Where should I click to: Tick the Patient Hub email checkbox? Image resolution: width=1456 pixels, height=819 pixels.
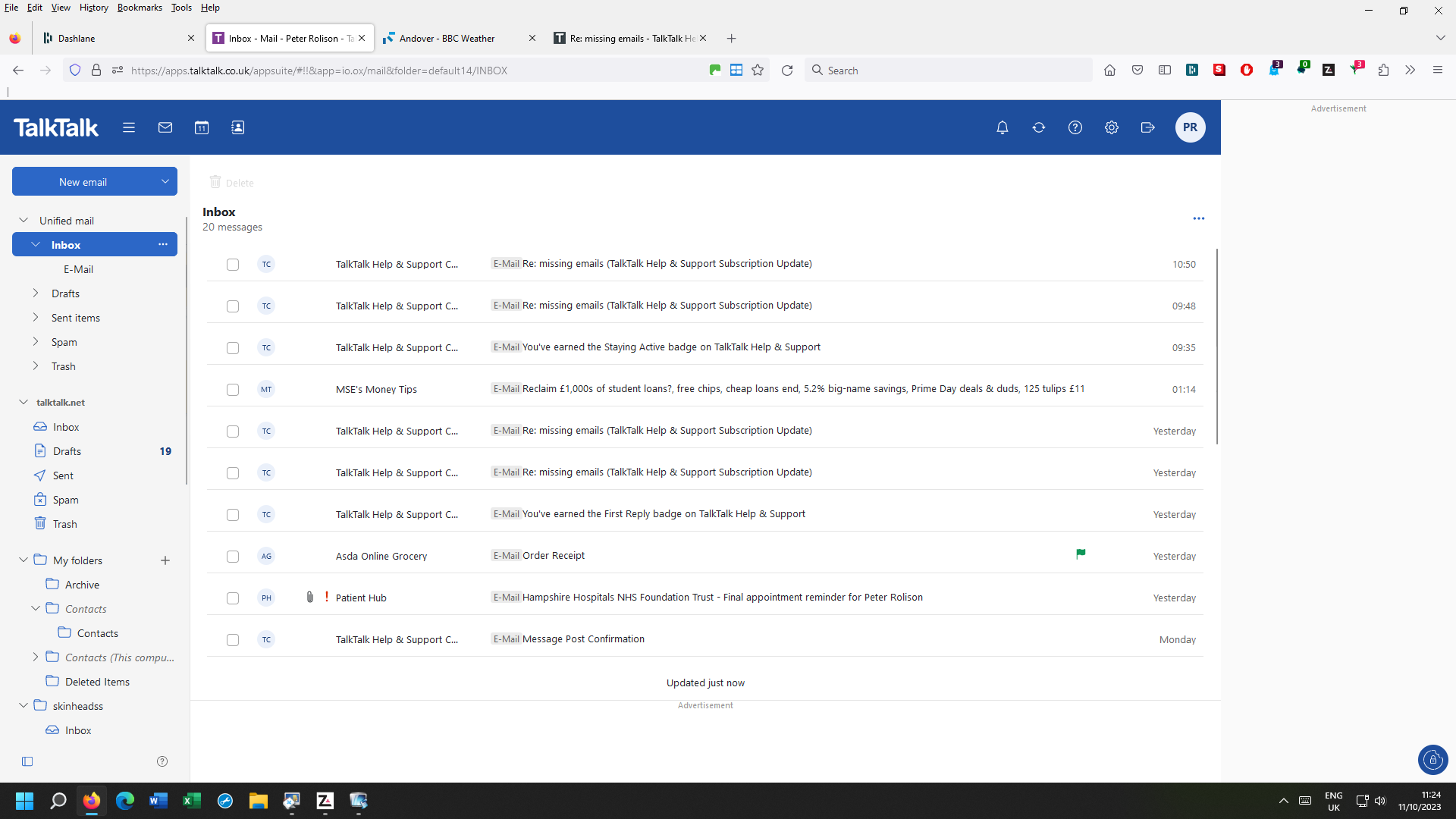233,598
